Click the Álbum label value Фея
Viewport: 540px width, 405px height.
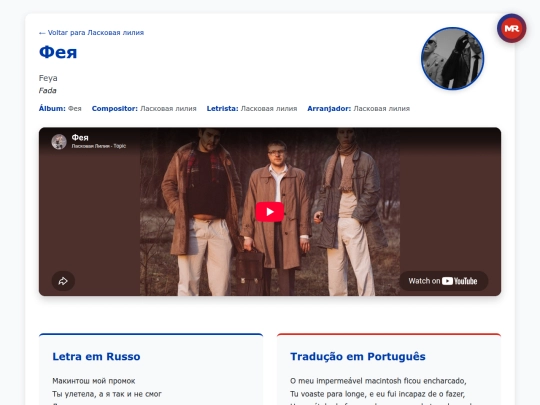click(x=74, y=108)
